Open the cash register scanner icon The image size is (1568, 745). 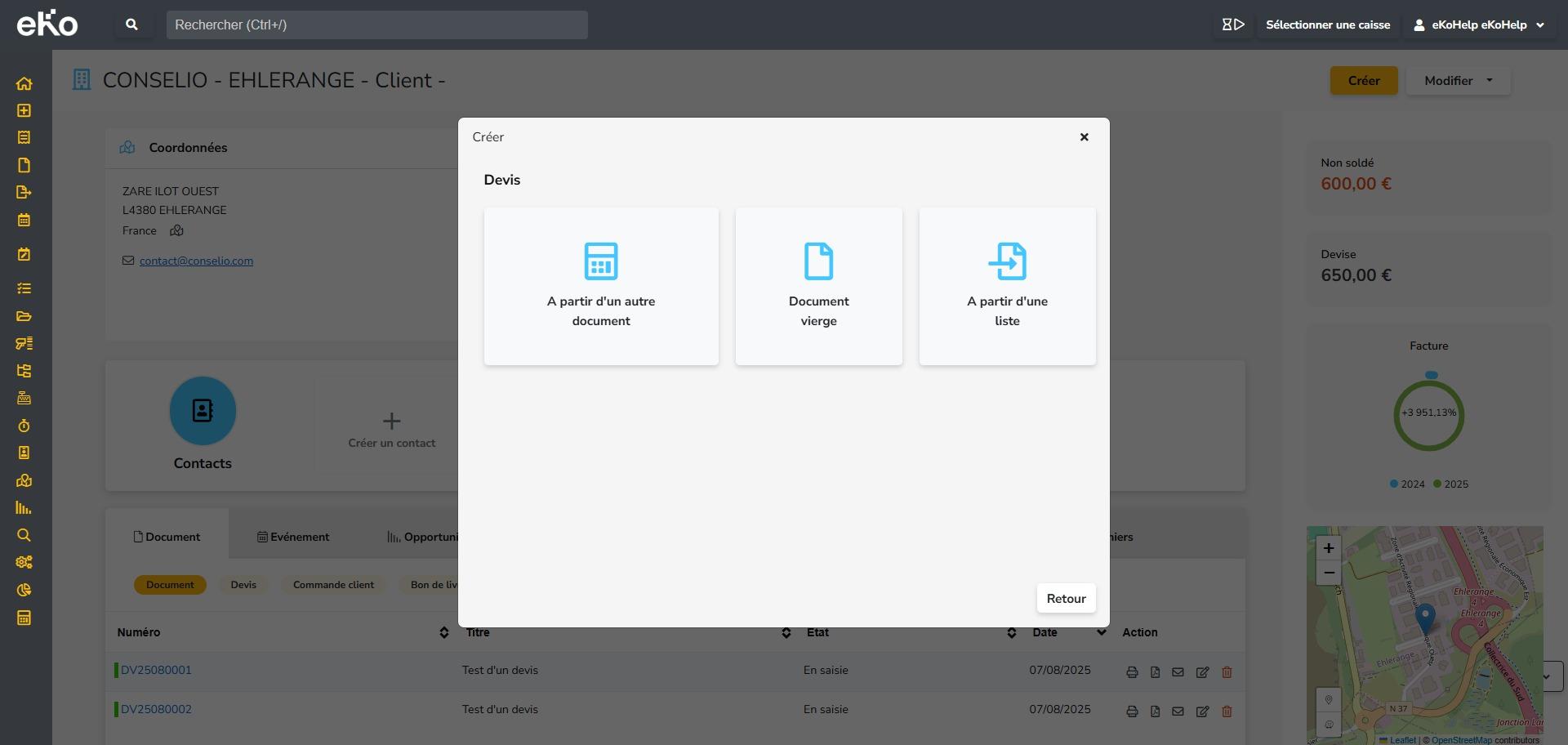click(1232, 25)
